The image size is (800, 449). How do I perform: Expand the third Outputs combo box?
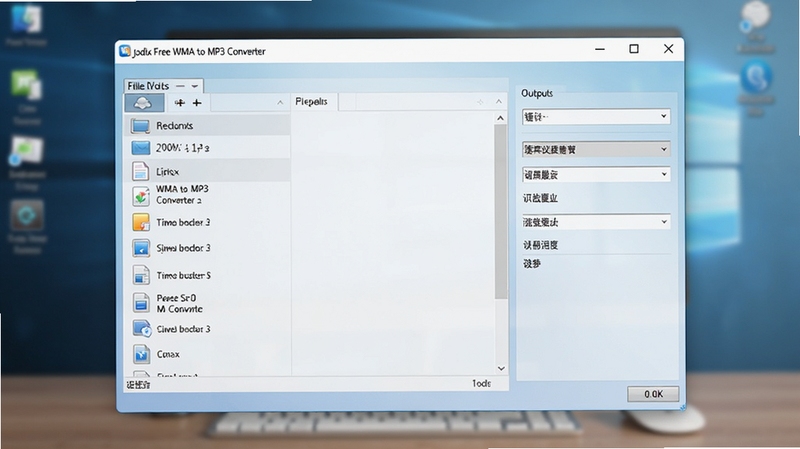664,174
